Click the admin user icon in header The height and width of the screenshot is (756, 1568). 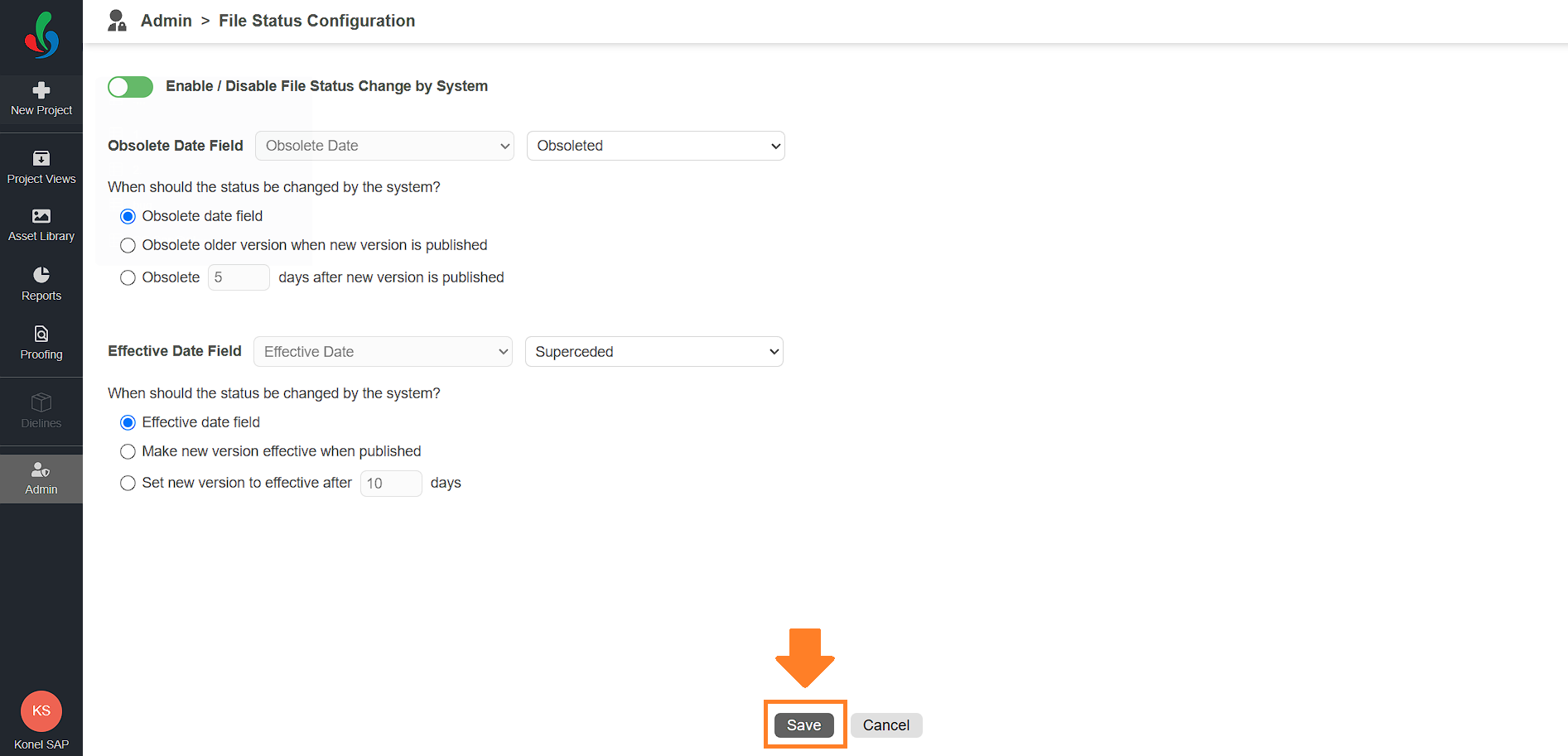(x=117, y=21)
